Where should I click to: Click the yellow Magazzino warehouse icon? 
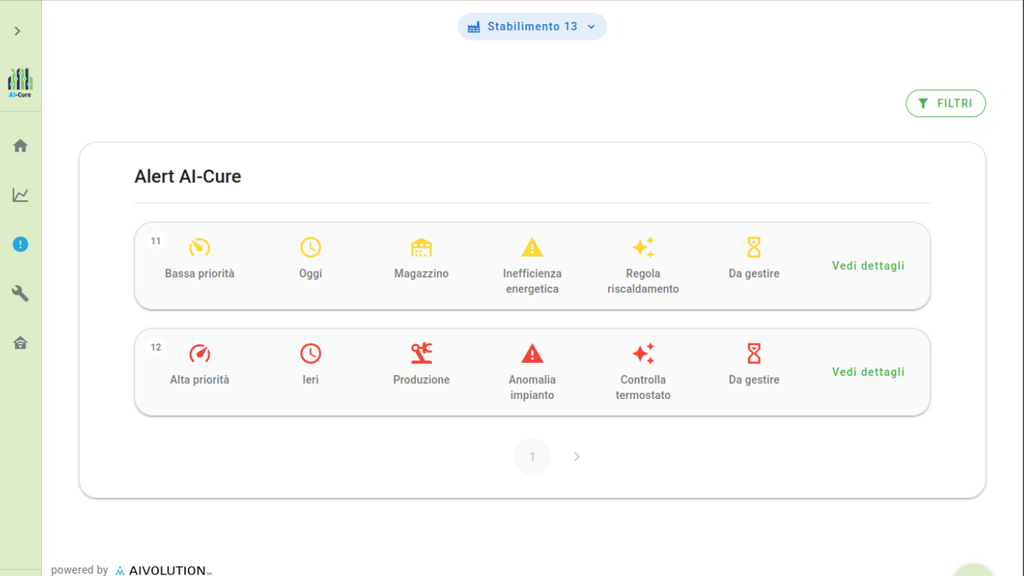pyautogui.click(x=421, y=247)
